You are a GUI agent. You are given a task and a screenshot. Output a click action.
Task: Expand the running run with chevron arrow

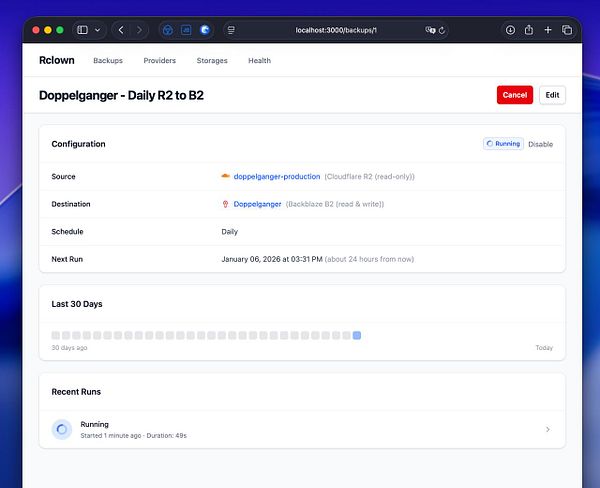pos(548,429)
